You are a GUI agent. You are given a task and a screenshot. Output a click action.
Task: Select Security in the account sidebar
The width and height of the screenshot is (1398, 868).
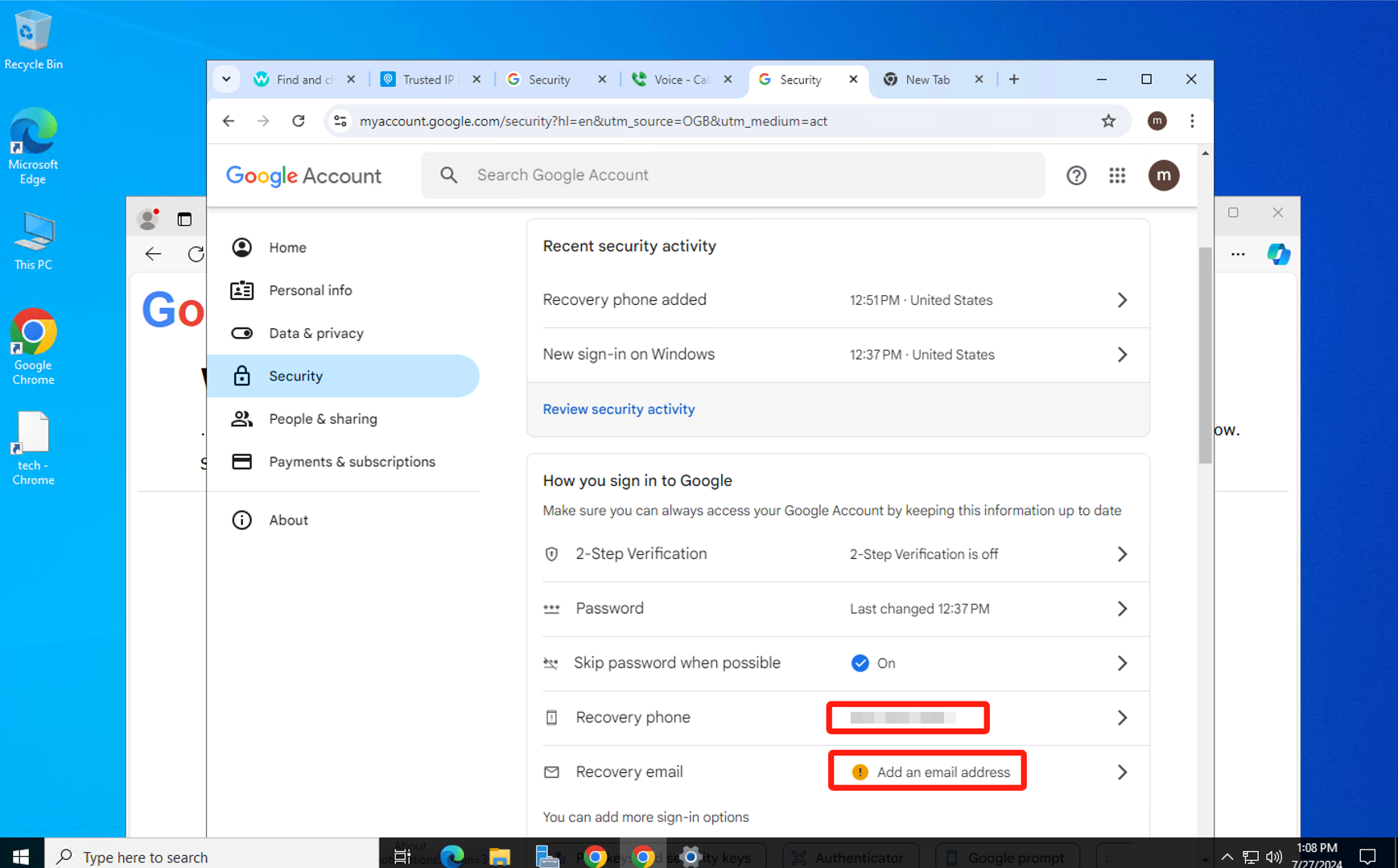[x=343, y=376]
